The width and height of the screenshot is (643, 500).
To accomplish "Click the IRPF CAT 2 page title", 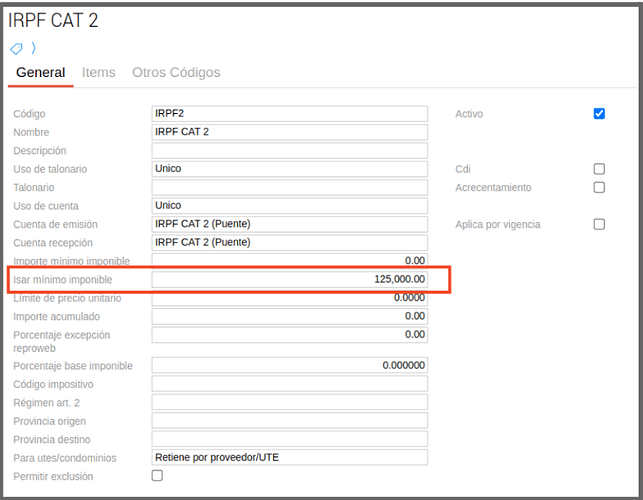I will click(x=53, y=21).
